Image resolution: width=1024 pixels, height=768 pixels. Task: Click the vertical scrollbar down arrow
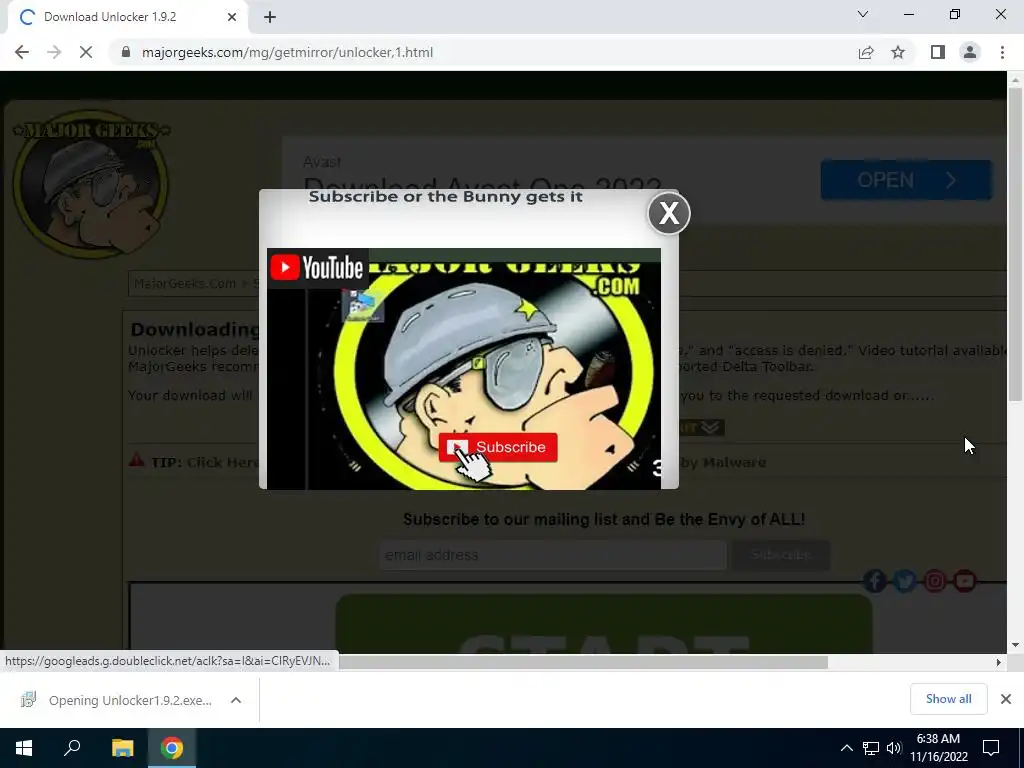(x=1015, y=645)
